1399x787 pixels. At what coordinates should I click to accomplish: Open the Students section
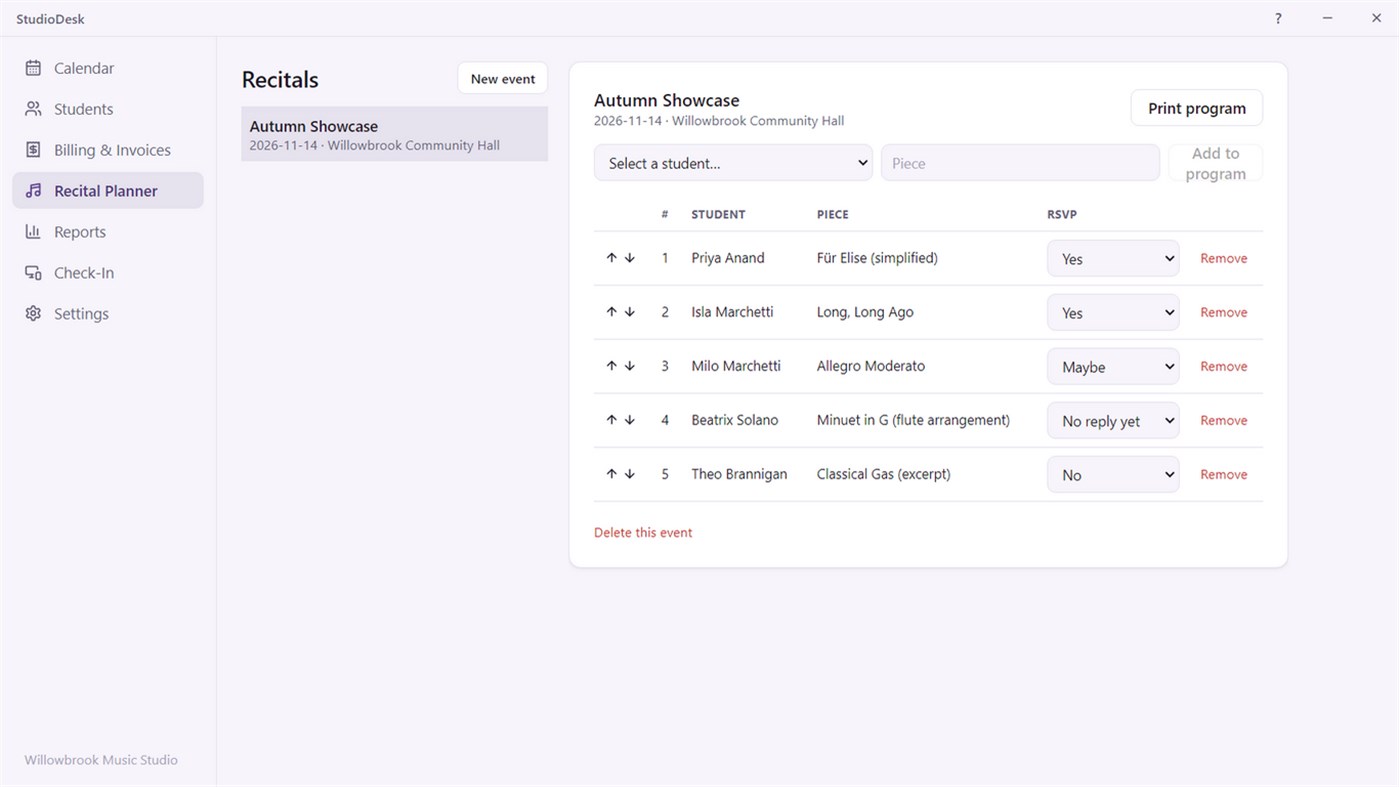pos(108,109)
